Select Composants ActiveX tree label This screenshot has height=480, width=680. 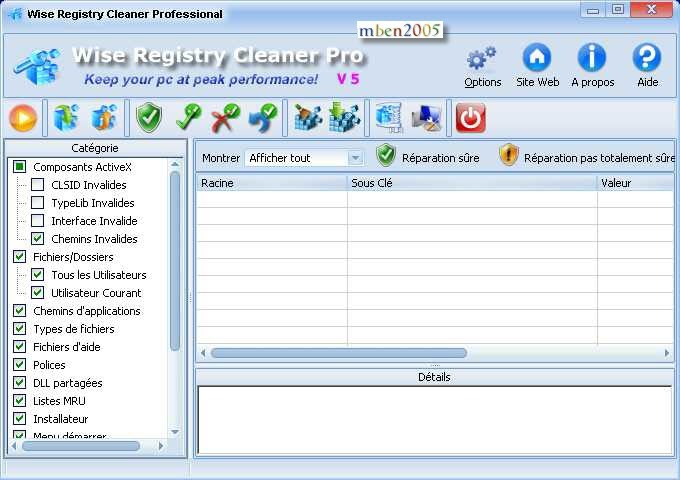82,167
